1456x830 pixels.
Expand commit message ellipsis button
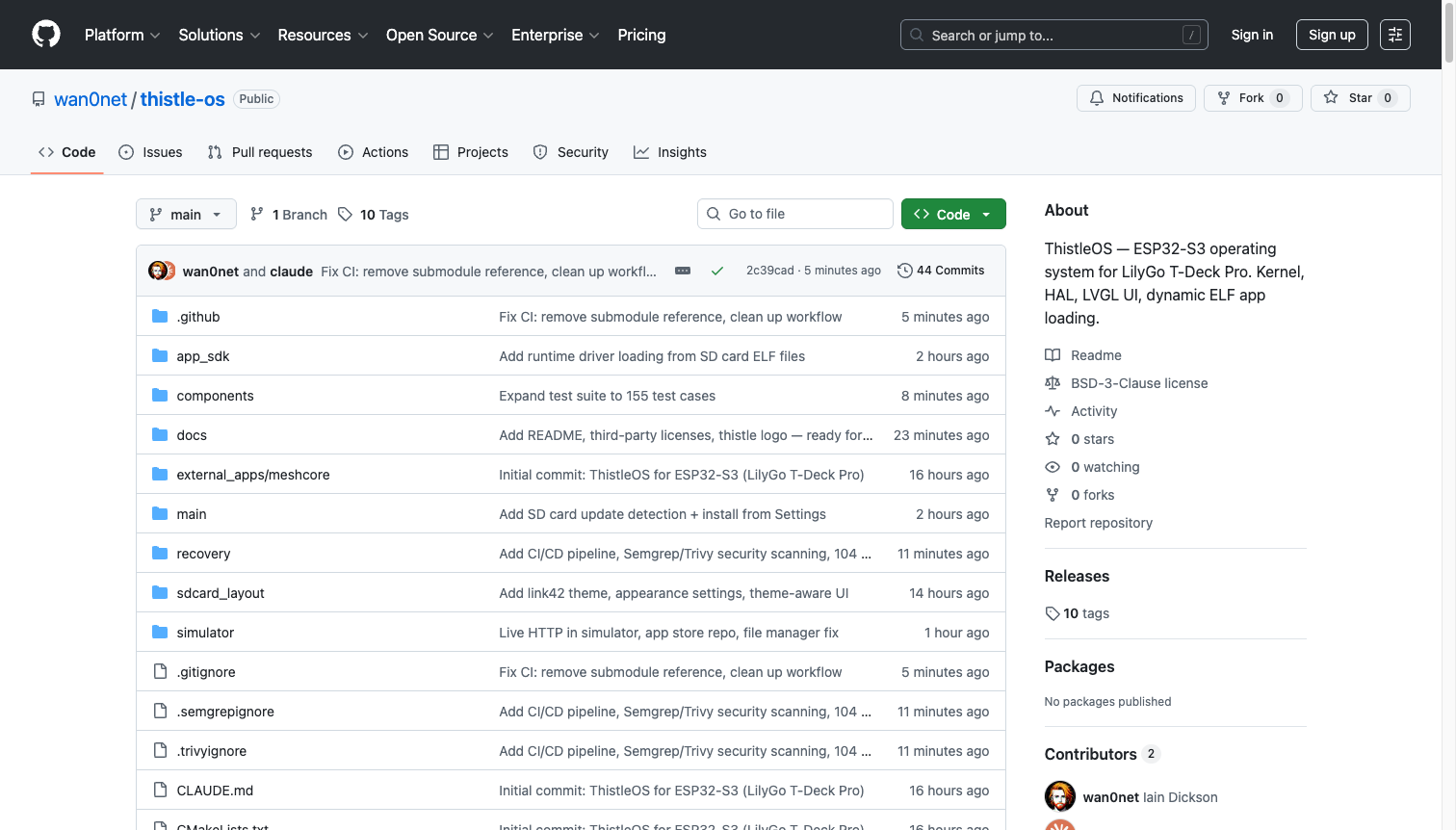[x=683, y=272]
